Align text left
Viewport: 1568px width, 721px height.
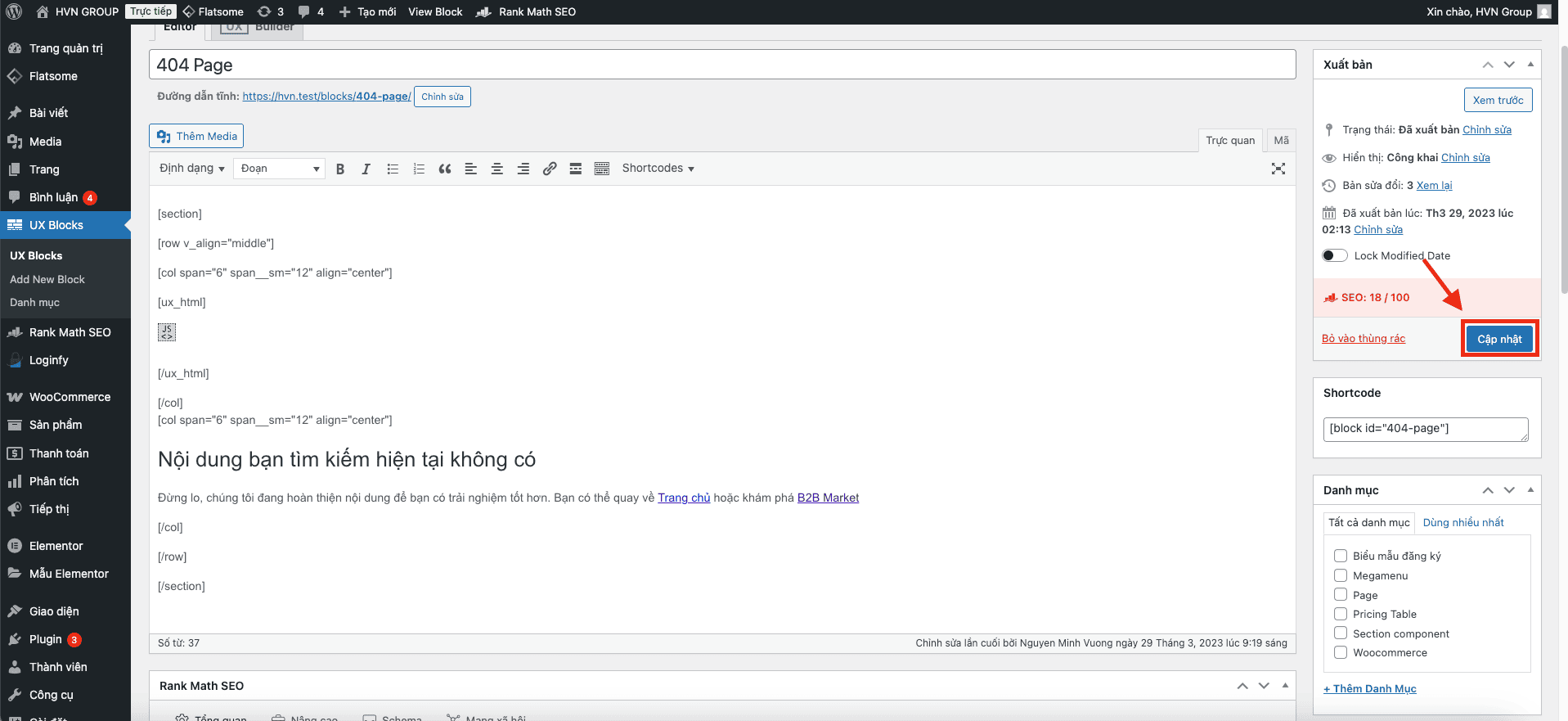[x=471, y=169]
